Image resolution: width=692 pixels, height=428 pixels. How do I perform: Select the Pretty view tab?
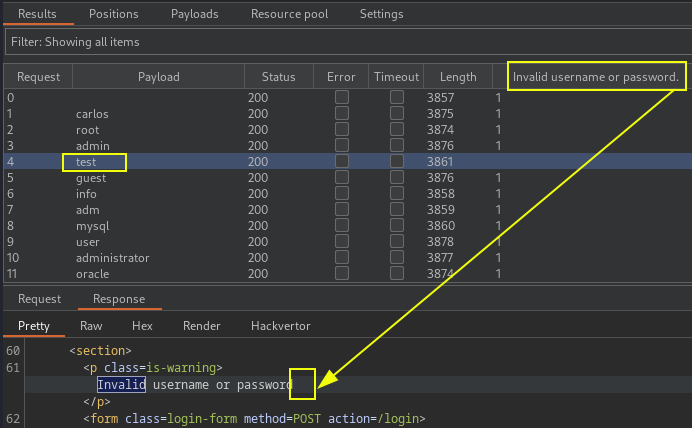(34, 326)
